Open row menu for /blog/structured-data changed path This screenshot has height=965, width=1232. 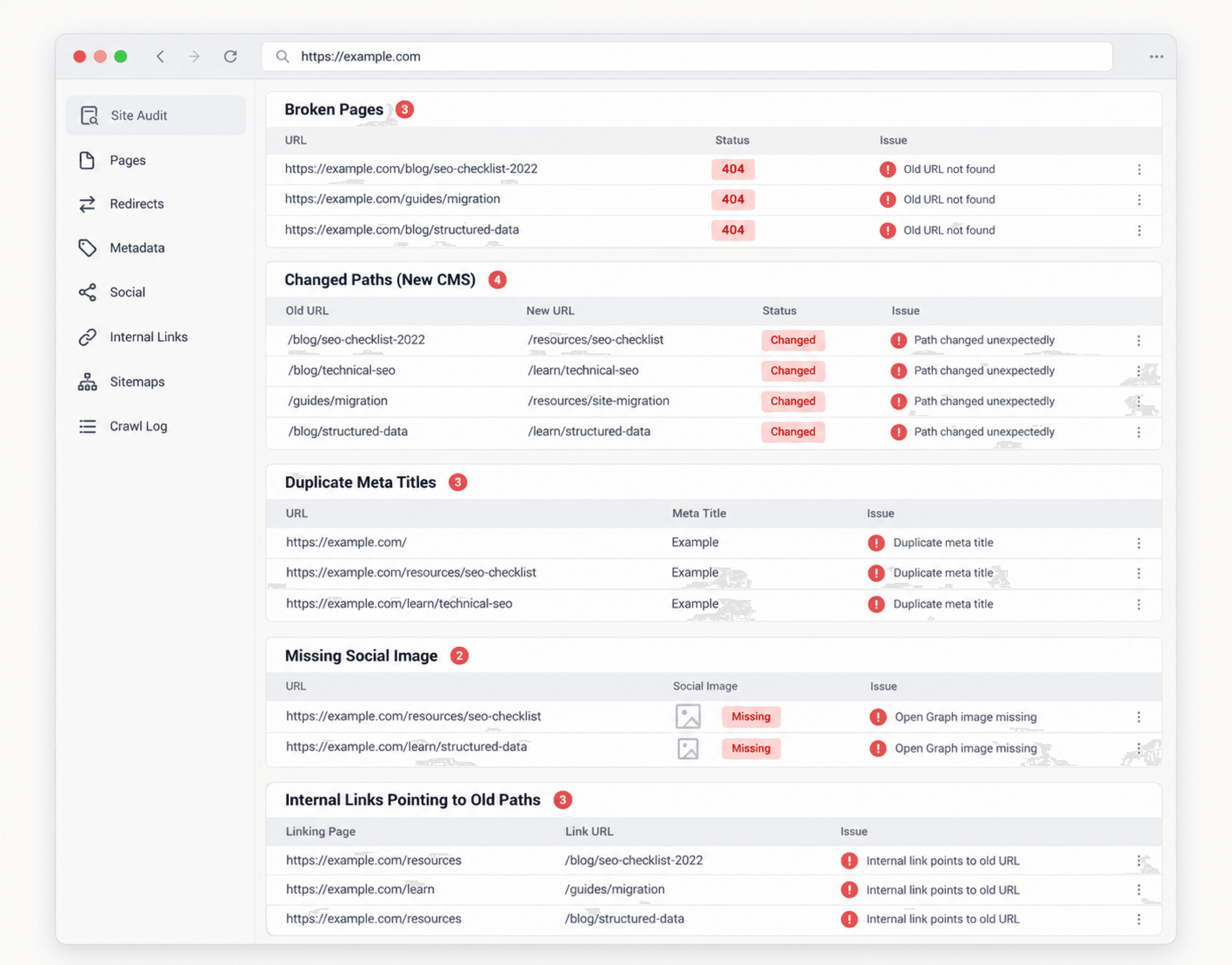coord(1139,432)
